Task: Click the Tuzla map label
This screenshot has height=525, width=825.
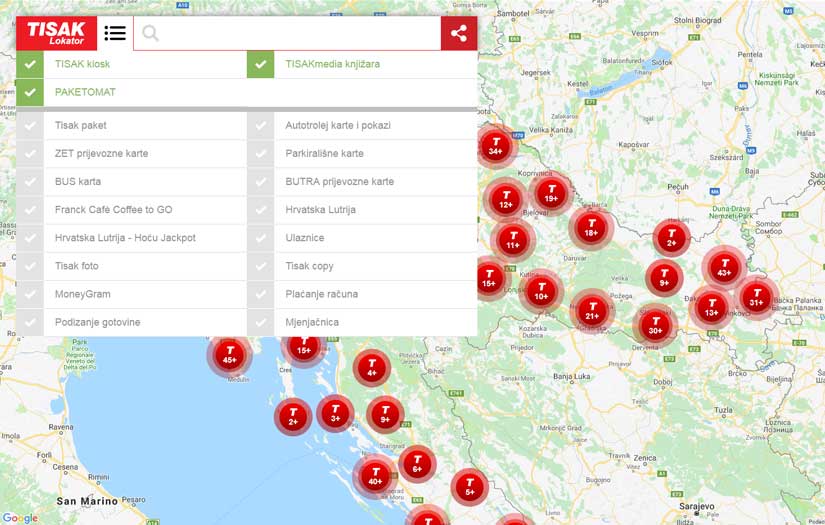Action: pos(723,410)
